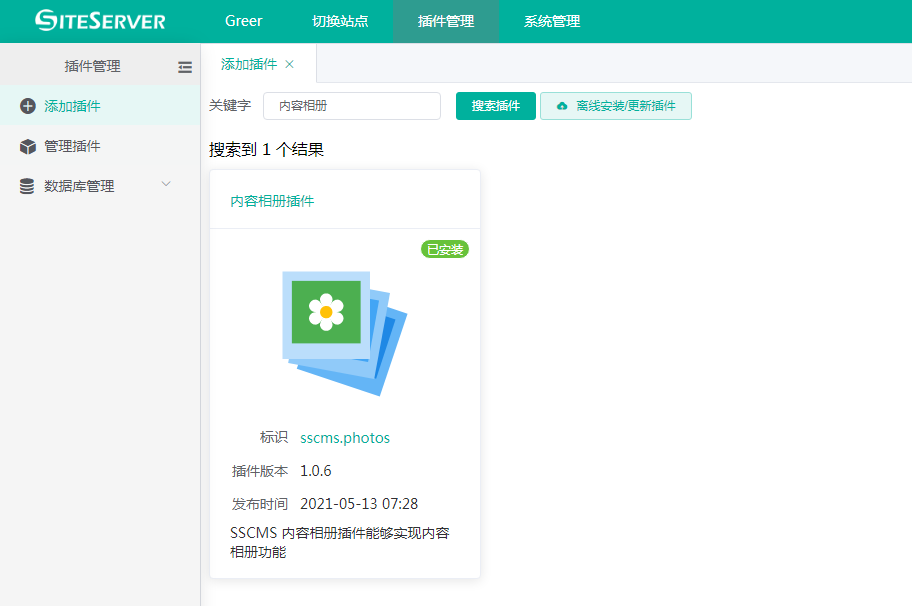The height and width of the screenshot is (606, 912).
Task: Close the 添加插件 tab
Action: (x=290, y=64)
